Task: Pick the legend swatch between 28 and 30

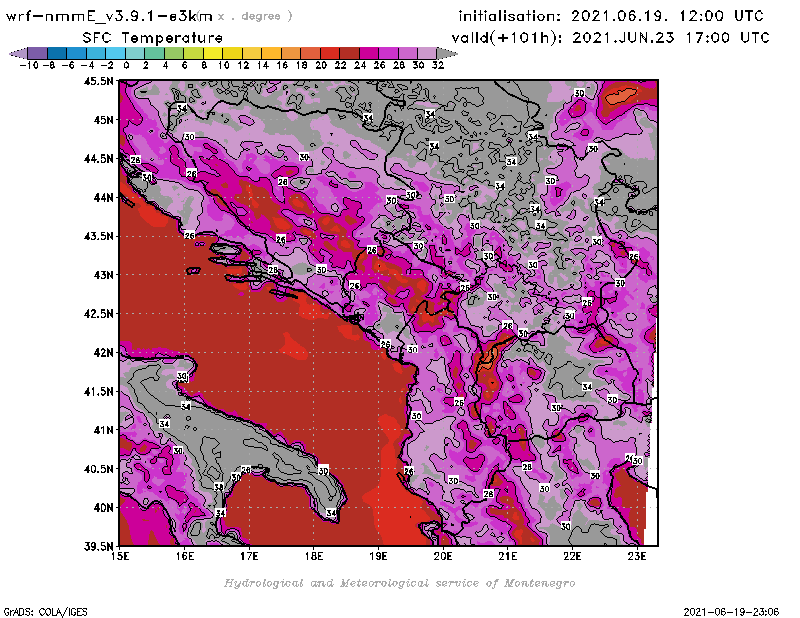Action: click(x=407, y=53)
